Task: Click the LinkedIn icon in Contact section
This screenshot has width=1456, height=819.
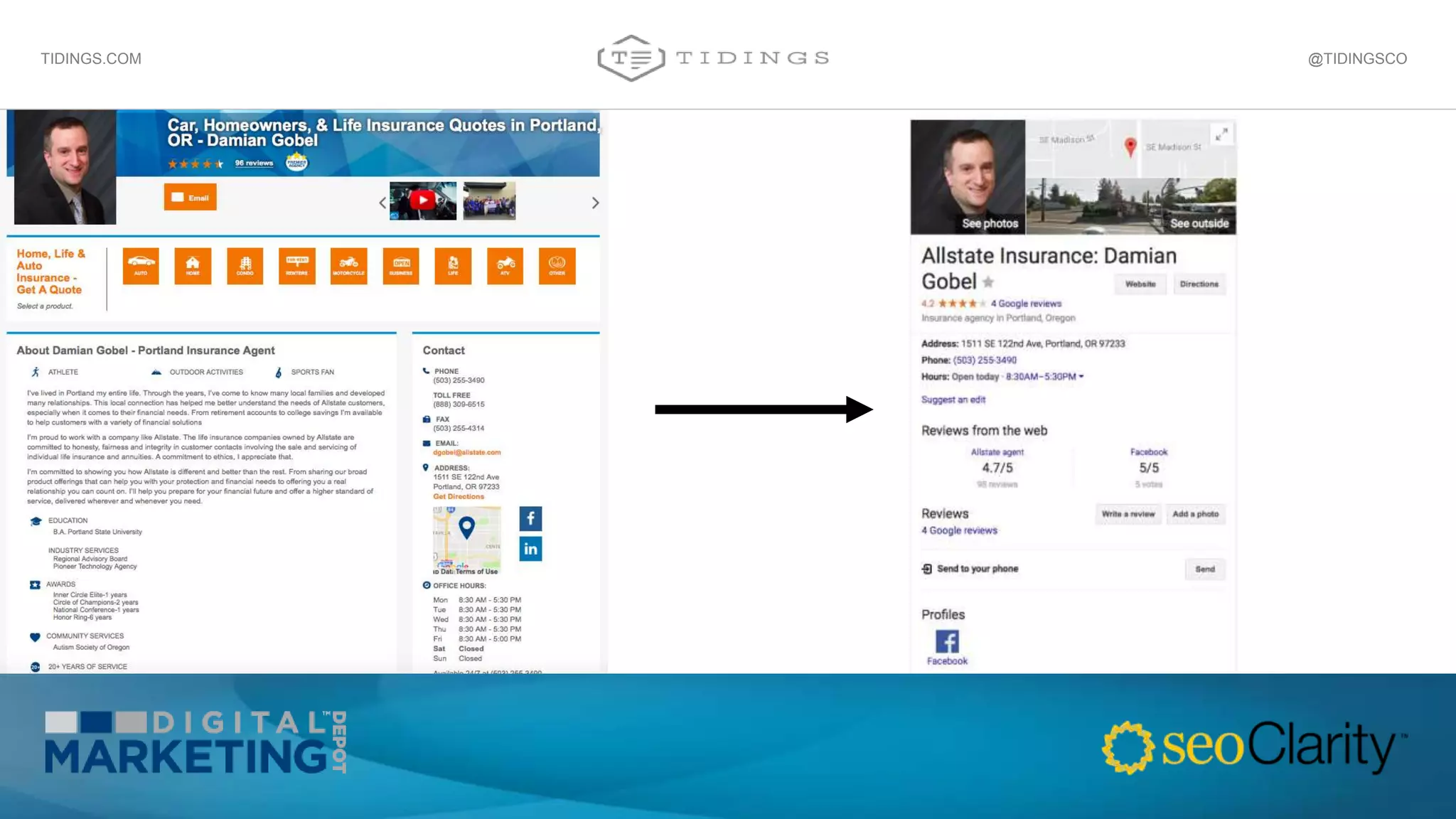Action: pyautogui.click(x=530, y=549)
